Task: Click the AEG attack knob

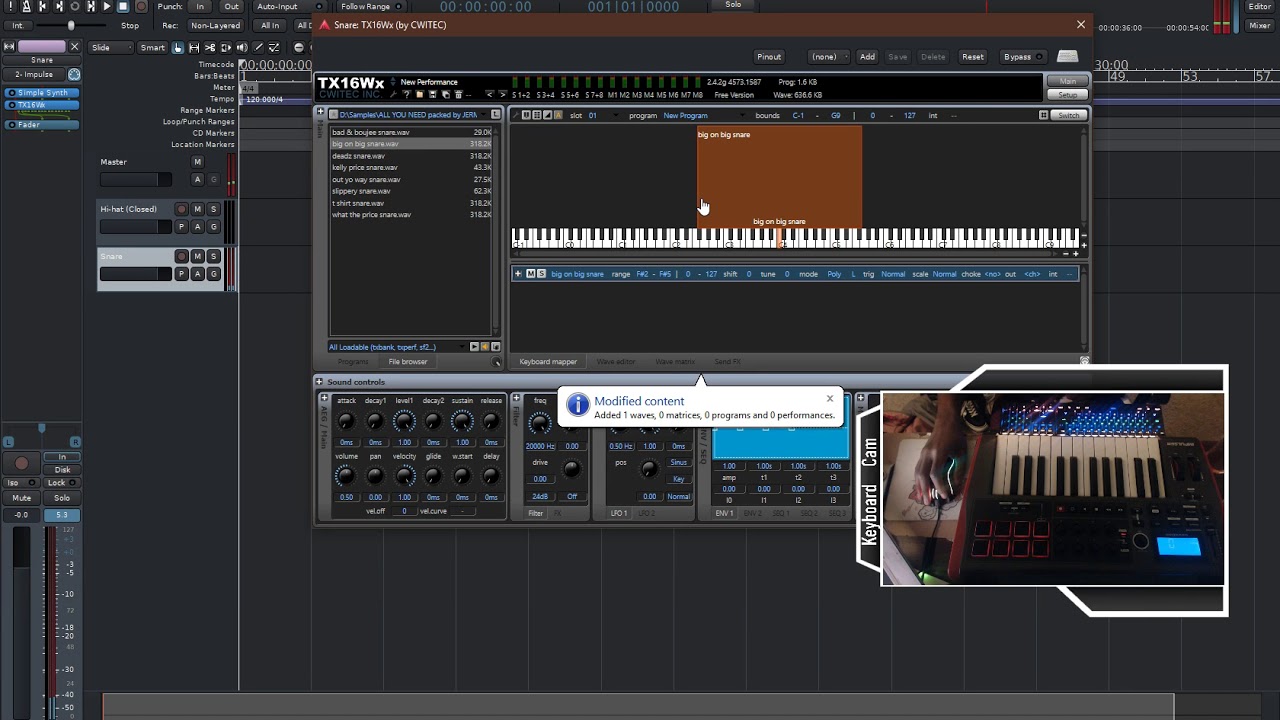Action: pos(346,422)
